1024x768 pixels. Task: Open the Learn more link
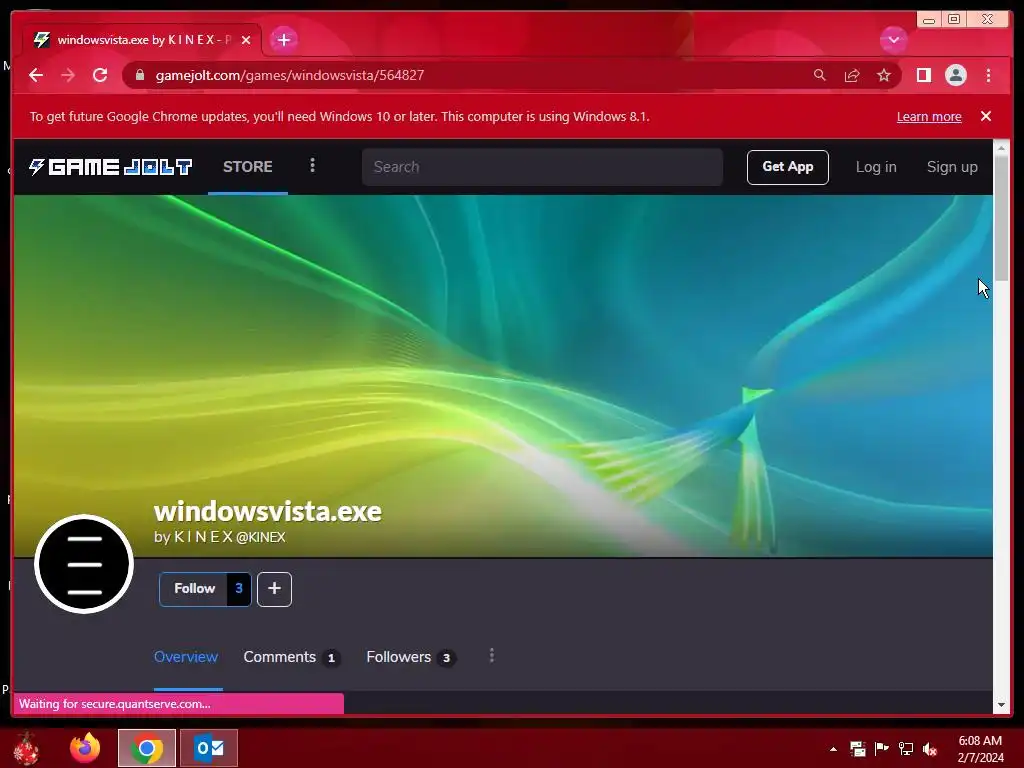coord(929,116)
